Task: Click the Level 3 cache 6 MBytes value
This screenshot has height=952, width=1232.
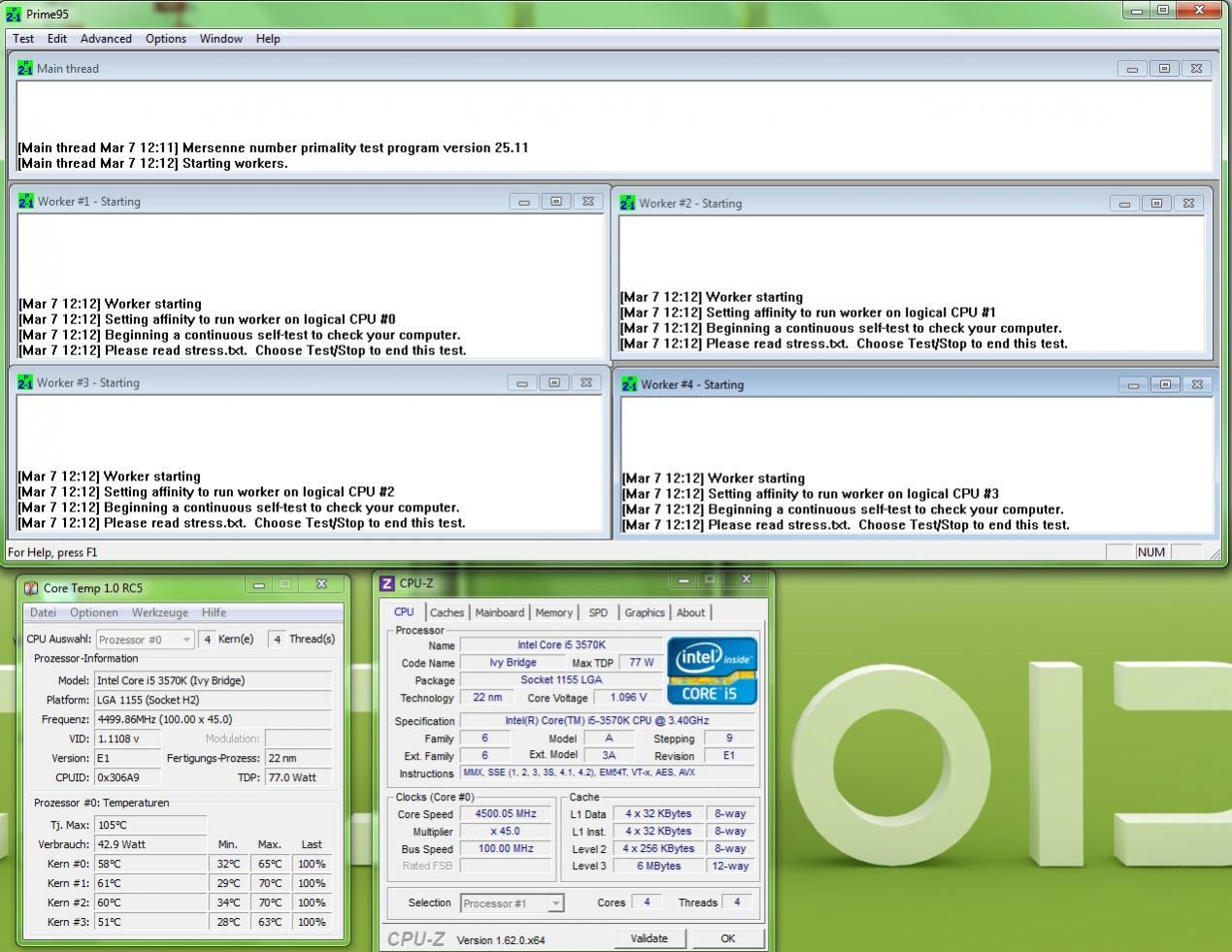Action: pyautogui.click(x=659, y=867)
